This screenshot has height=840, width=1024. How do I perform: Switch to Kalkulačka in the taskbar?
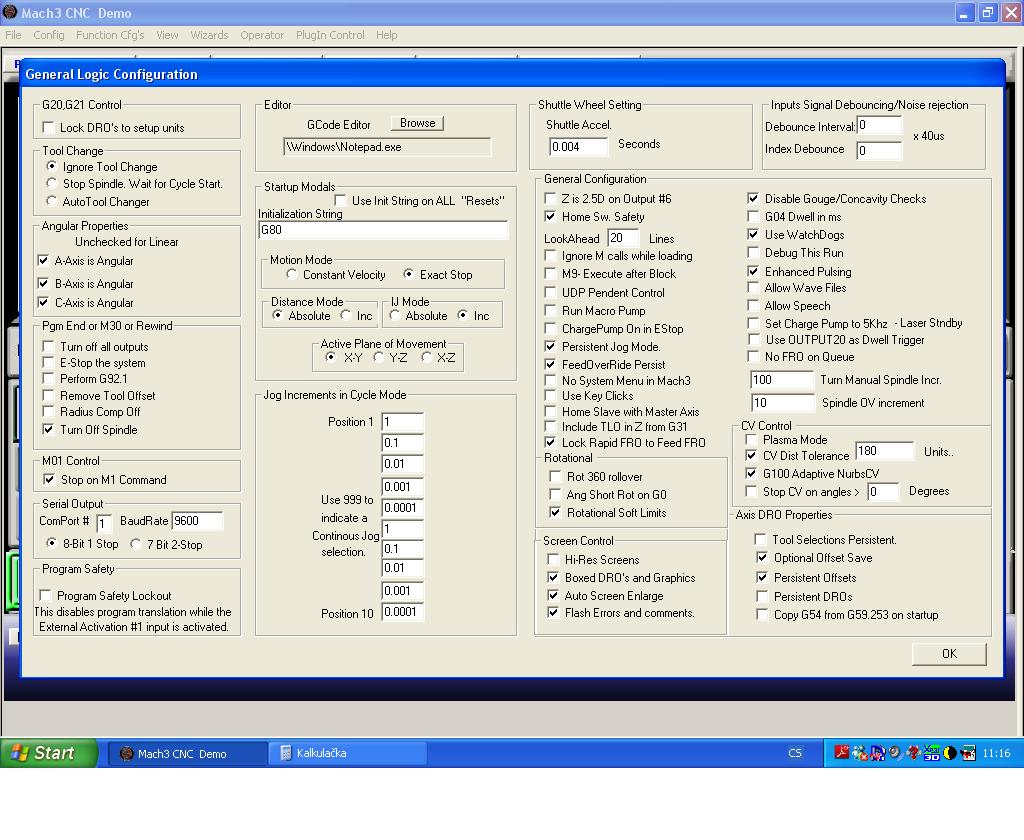click(x=346, y=753)
